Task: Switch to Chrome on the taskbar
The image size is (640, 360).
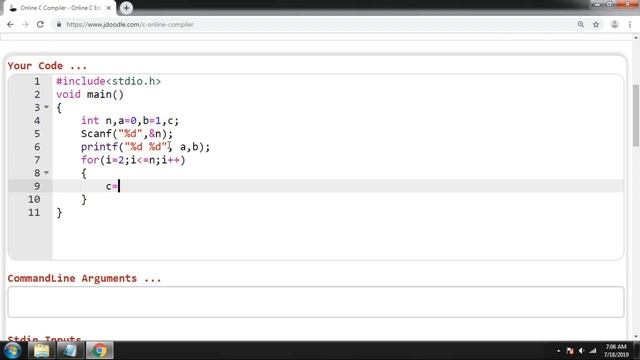Action: tap(99, 351)
